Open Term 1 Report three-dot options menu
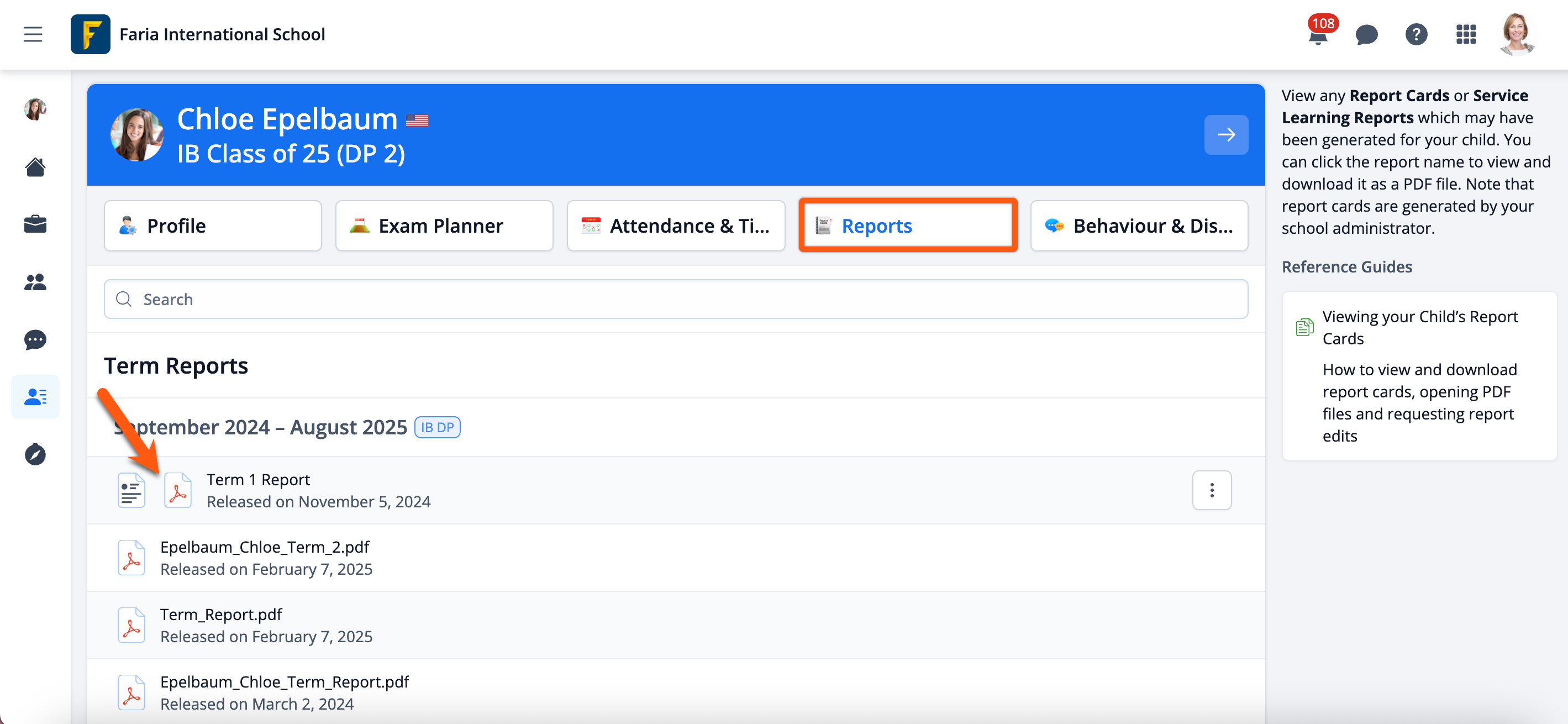 coord(1211,490)
